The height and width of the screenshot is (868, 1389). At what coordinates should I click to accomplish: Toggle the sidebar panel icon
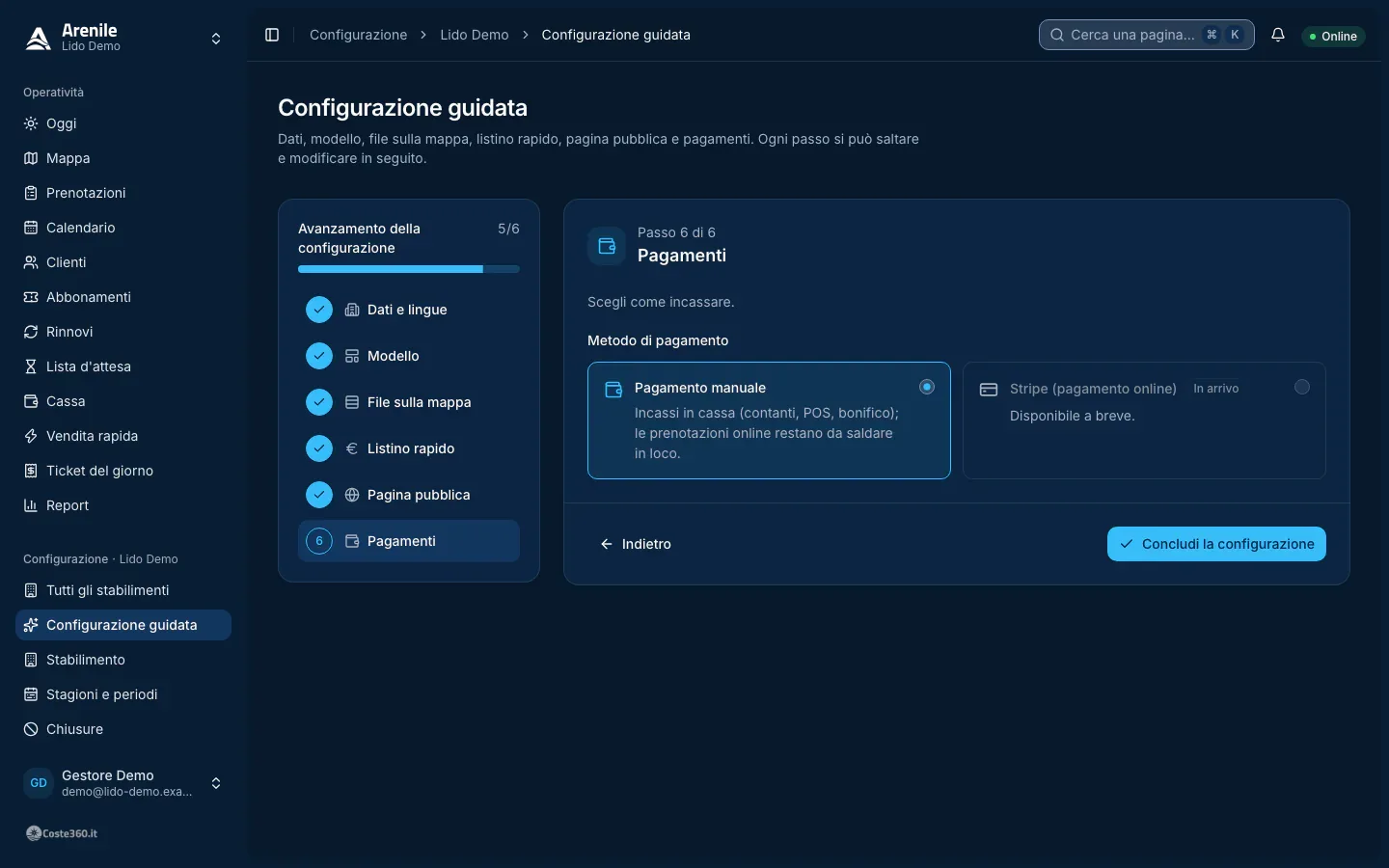(272, 35)
